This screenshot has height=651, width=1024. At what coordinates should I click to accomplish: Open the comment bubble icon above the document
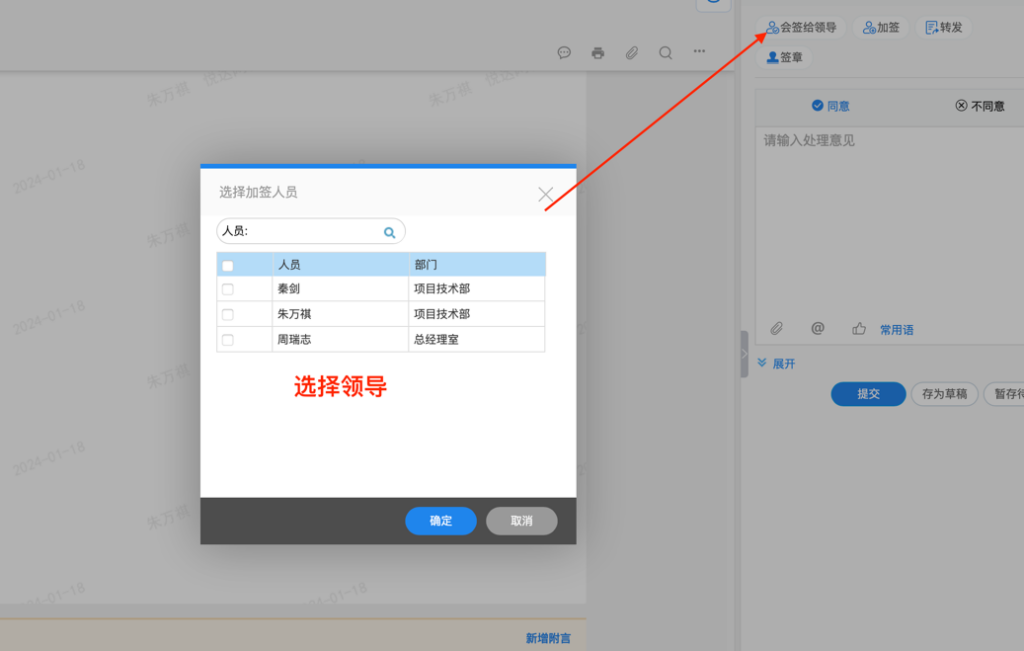tap(564, 53)
